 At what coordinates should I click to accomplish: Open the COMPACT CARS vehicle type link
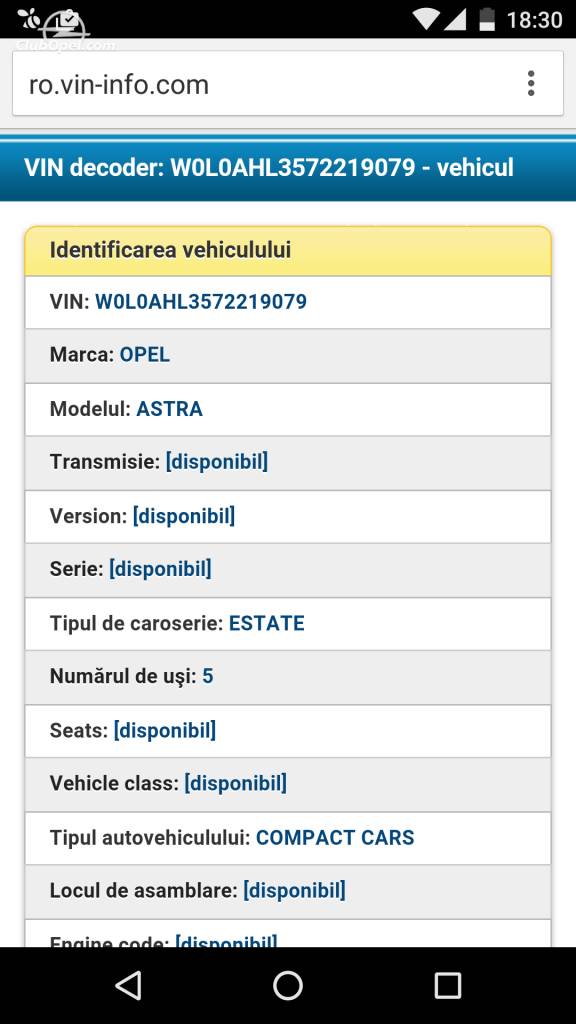[335, 837]
